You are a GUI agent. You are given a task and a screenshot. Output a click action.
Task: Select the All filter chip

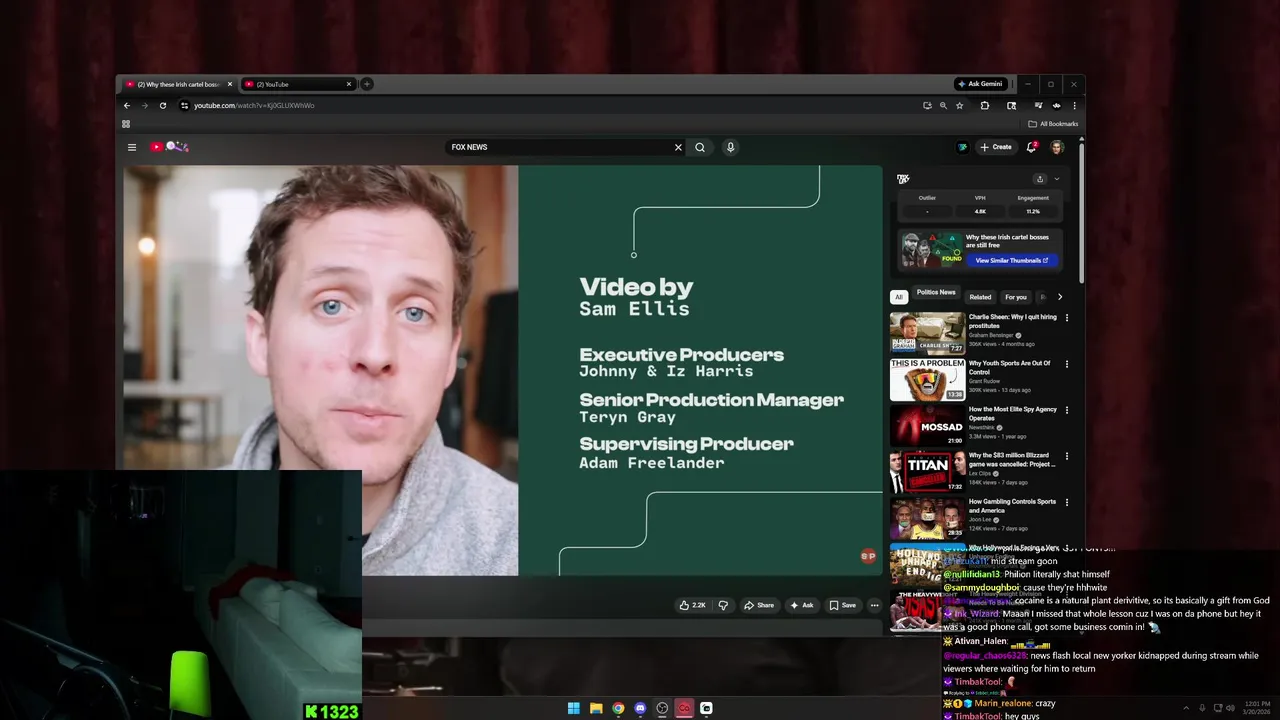(x=899, y=297)
